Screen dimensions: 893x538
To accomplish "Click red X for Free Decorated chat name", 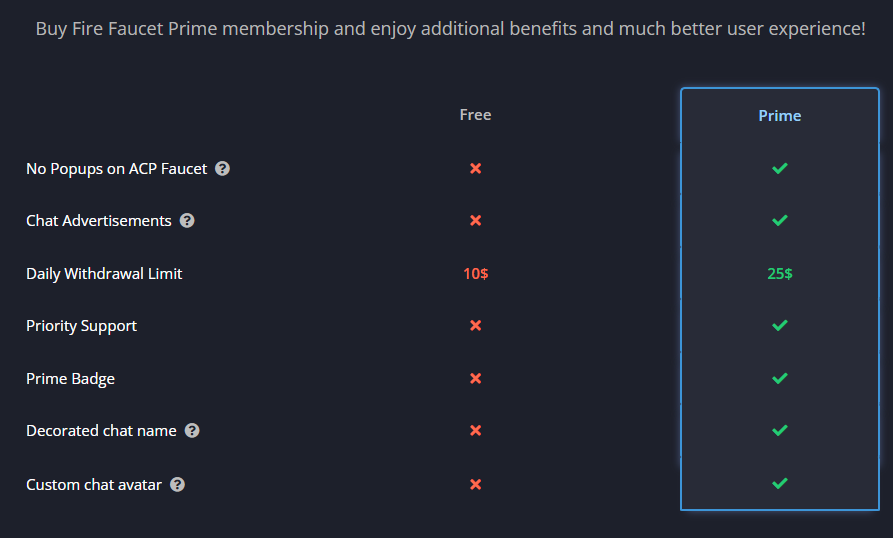I will [x=476, y=430].
